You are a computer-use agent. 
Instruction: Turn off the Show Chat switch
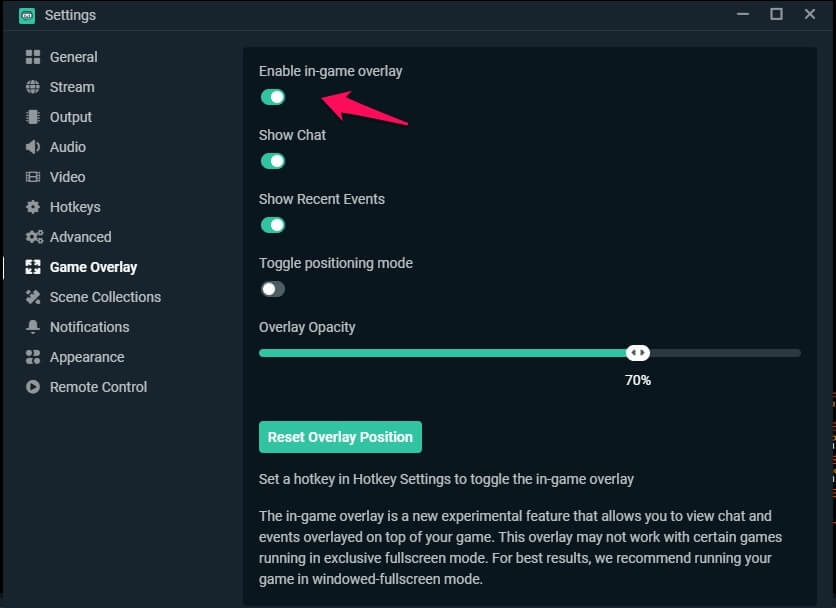click(x=273, y=161)
